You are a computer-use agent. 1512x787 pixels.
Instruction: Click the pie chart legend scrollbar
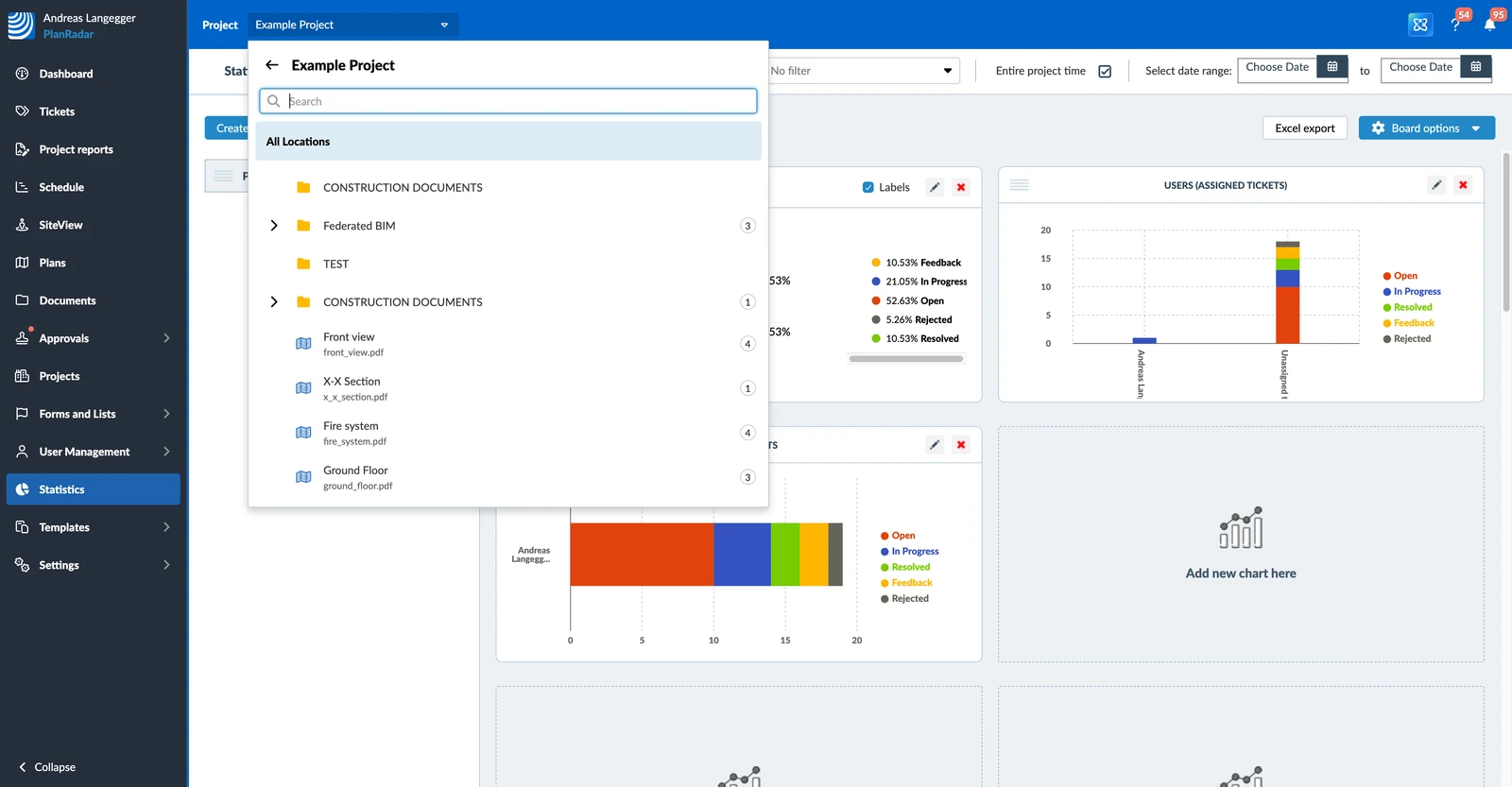click(x=906, y=359)
